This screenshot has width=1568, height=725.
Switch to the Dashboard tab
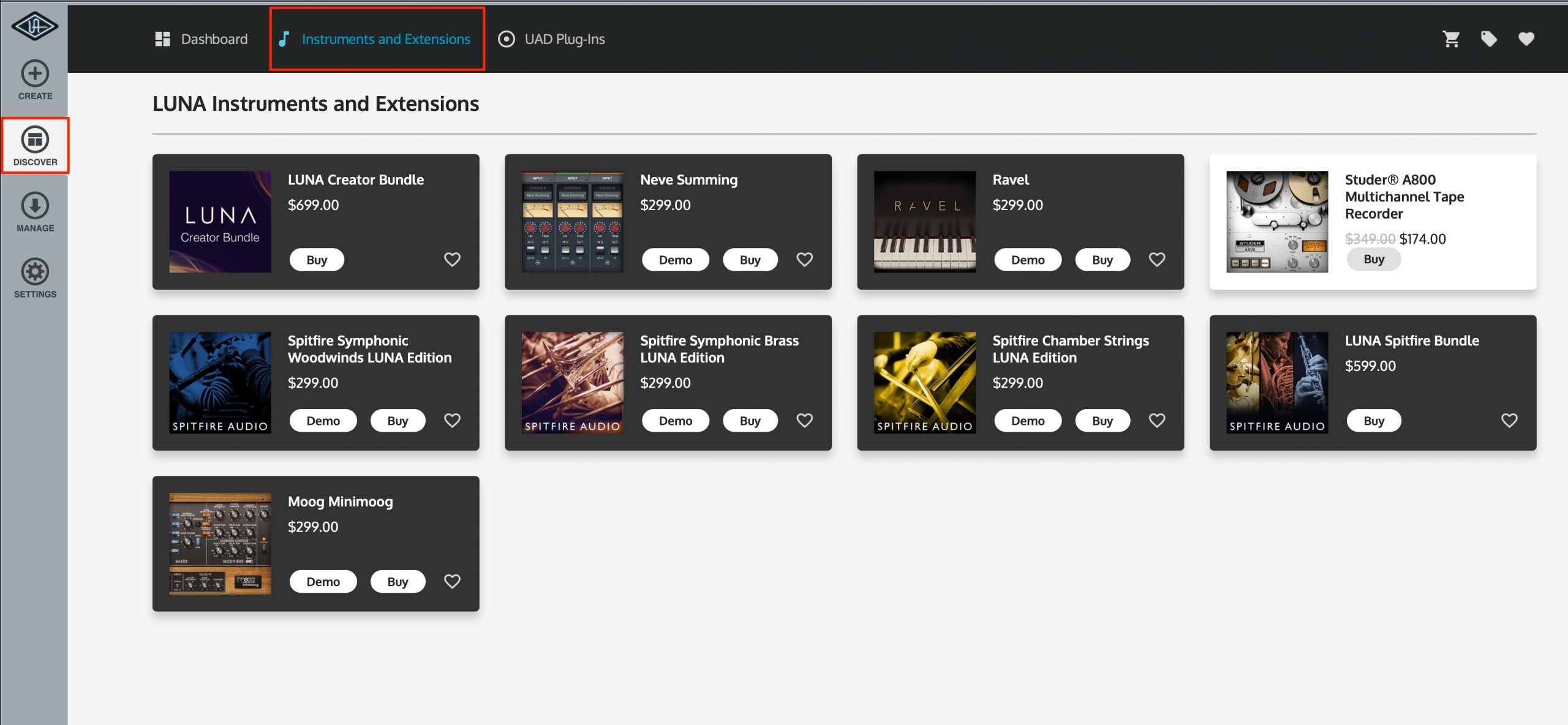(x=202, y=39)
